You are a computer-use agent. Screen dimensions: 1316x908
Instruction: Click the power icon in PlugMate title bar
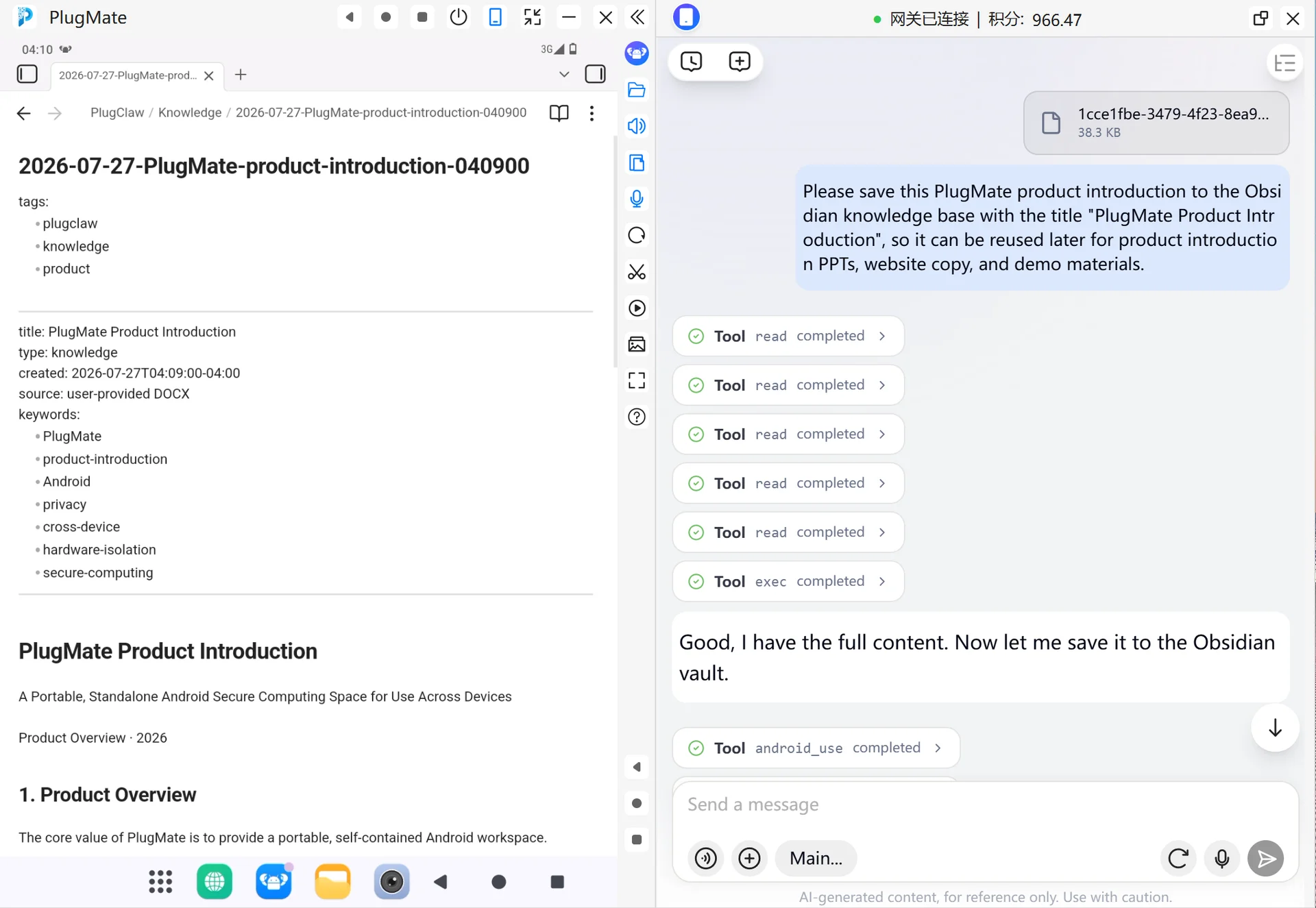pos(459,17)
